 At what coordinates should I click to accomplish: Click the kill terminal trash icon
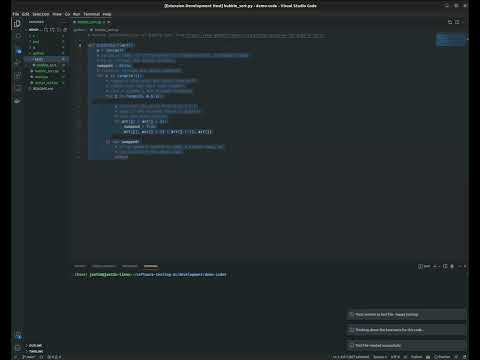452,266
